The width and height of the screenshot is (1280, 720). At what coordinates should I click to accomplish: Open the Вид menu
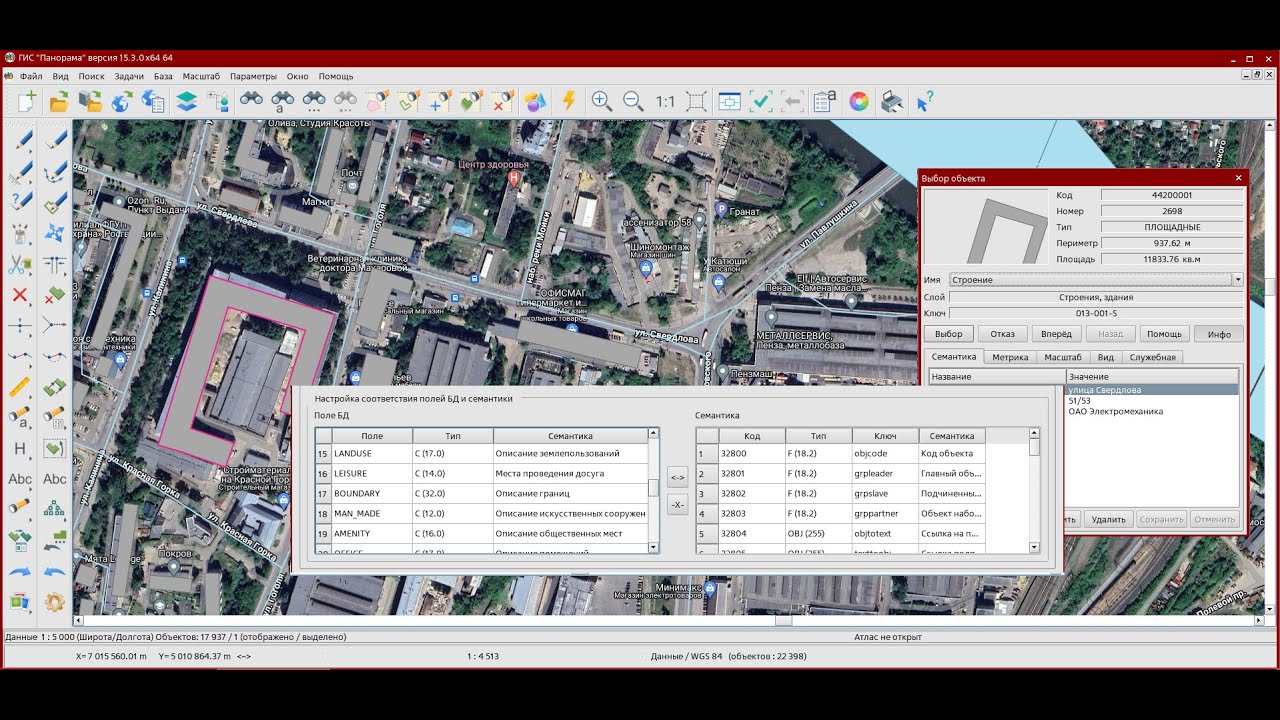[x=61, y=76]
